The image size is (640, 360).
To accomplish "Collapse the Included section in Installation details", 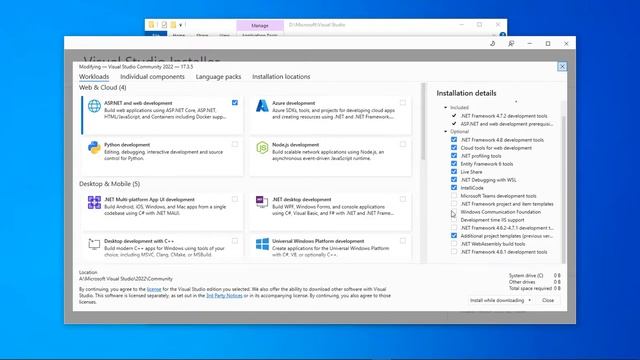I will [446, 107].
